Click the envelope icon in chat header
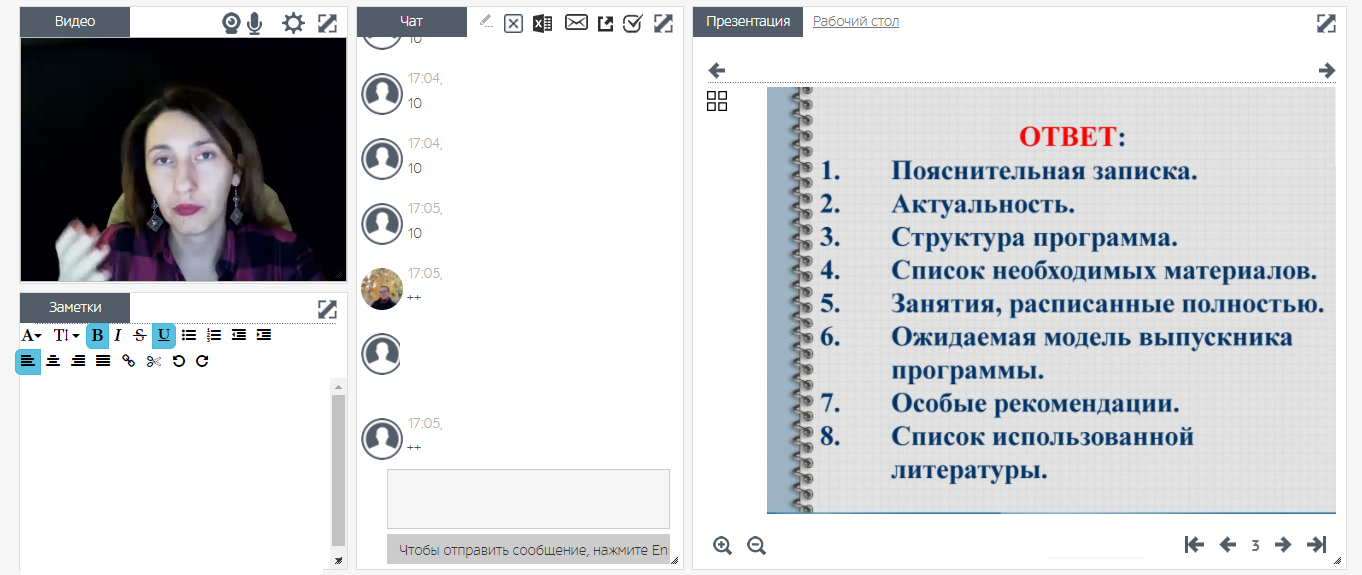Viewport: 1362px width, 575px height. point(576,22)
